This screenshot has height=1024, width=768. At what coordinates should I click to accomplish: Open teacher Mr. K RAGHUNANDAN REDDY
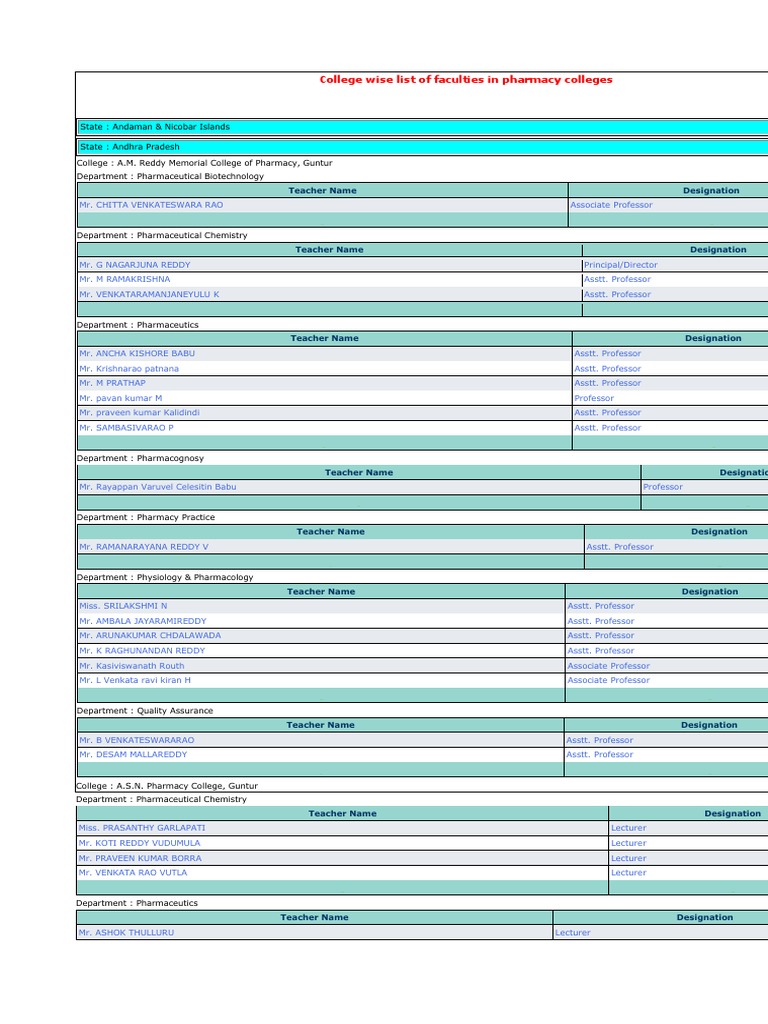[x=142, y=651]
